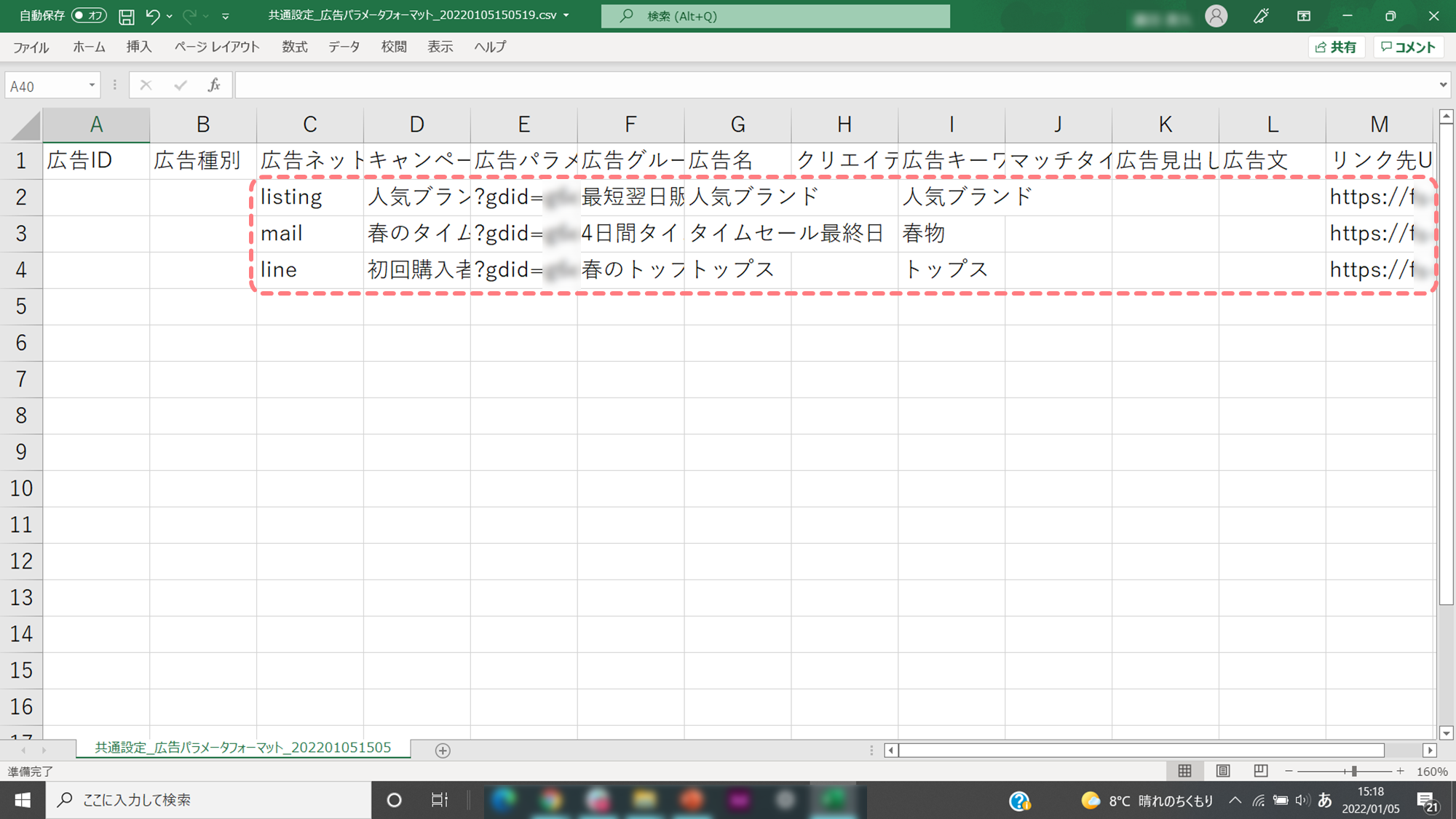Switch to Normal view icon
This screenshot has width=1456, height=819.
[1185, 771]
